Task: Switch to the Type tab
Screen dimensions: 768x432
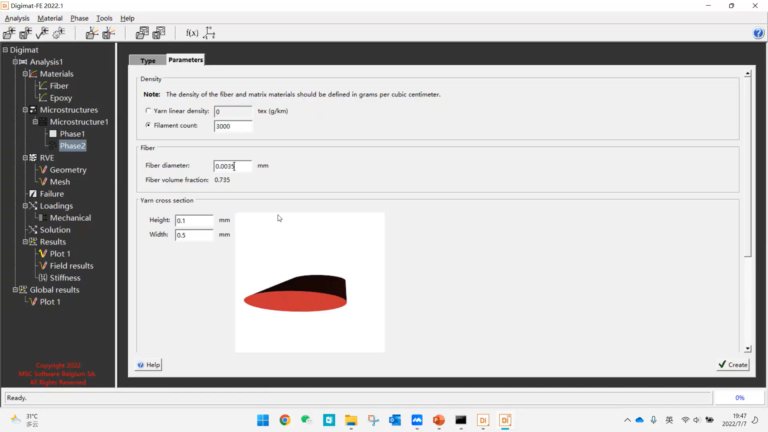Action: click(148, 60)
